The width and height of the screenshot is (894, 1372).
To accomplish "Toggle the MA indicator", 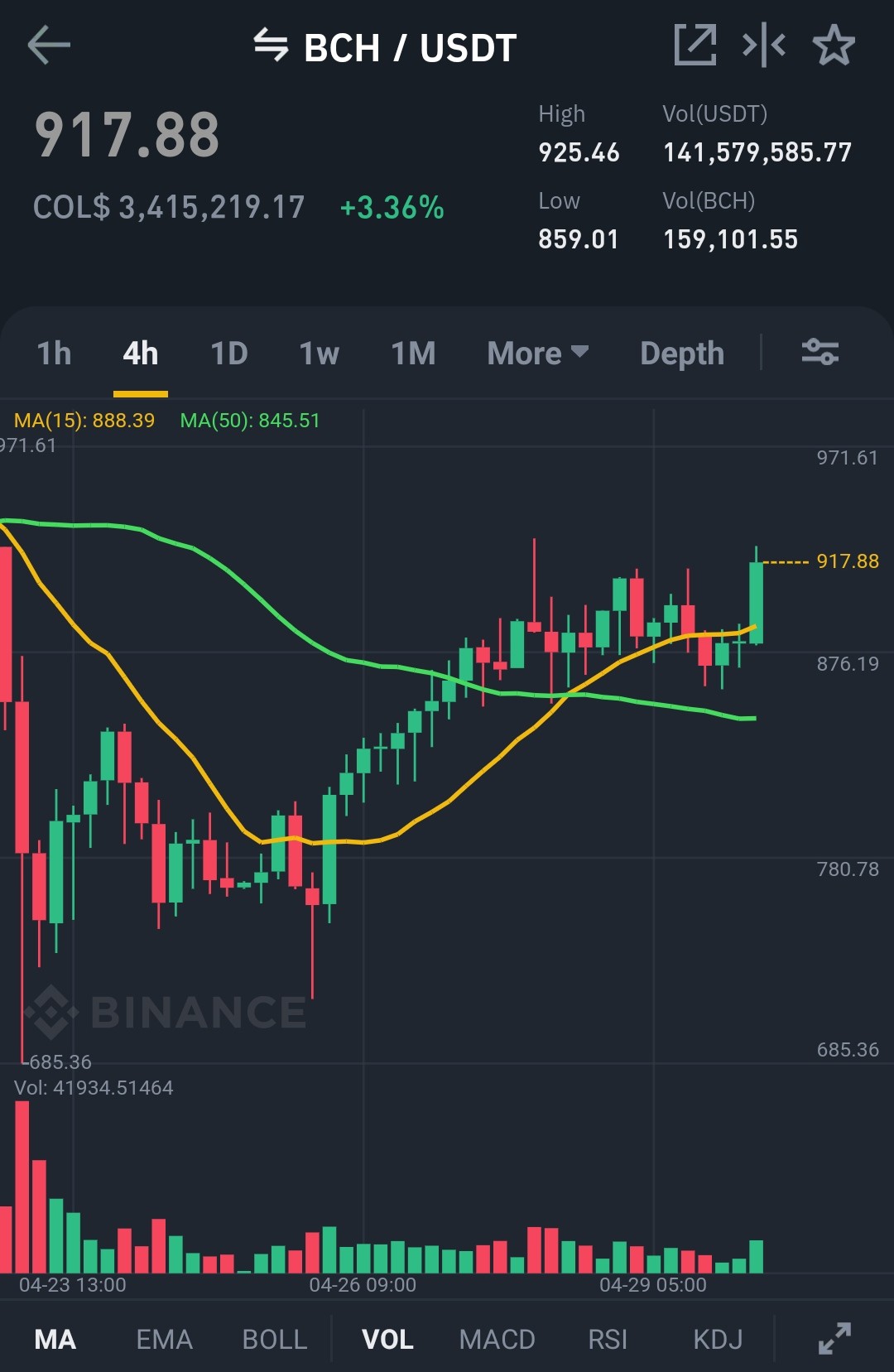I will pyautogui.click(x=55, y=1339).
